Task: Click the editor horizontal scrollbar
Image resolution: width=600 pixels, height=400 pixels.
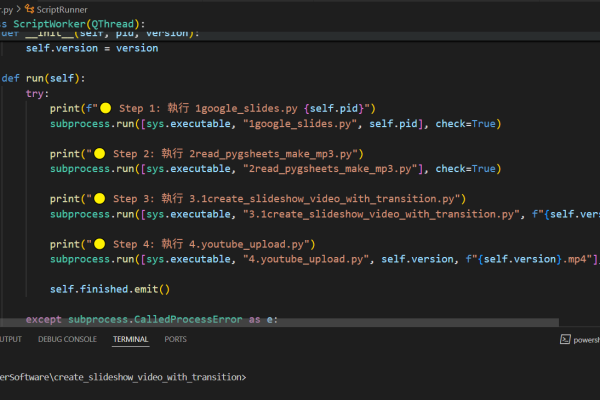Action: pyautogui.click(x=280, y=323)
